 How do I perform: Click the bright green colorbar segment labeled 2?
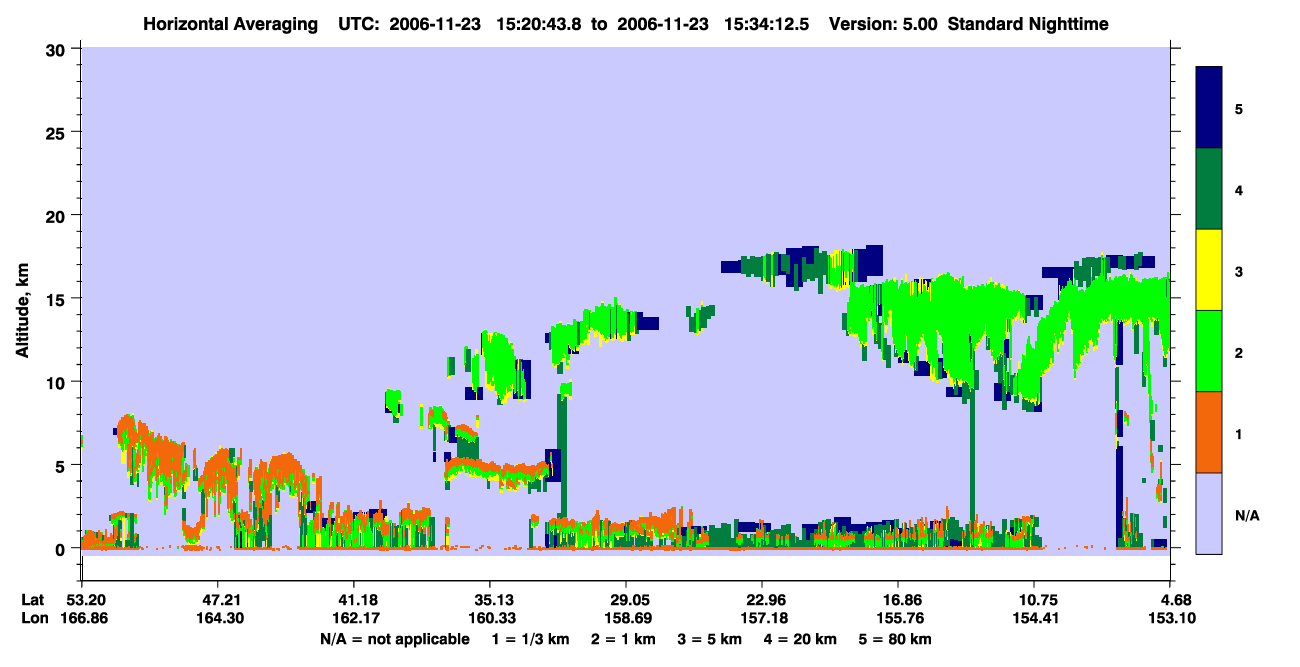pos(1209,351)
